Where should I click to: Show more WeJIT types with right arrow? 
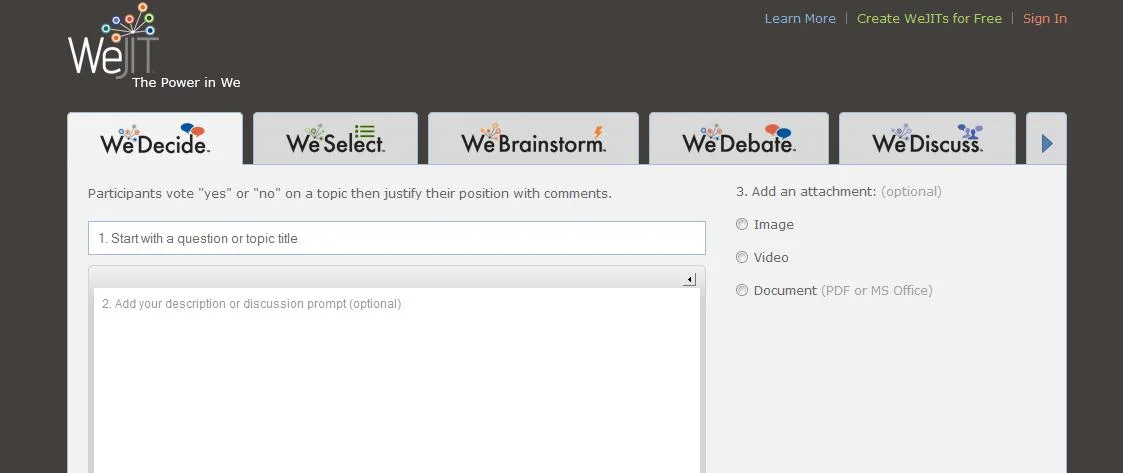(1047, 143)
